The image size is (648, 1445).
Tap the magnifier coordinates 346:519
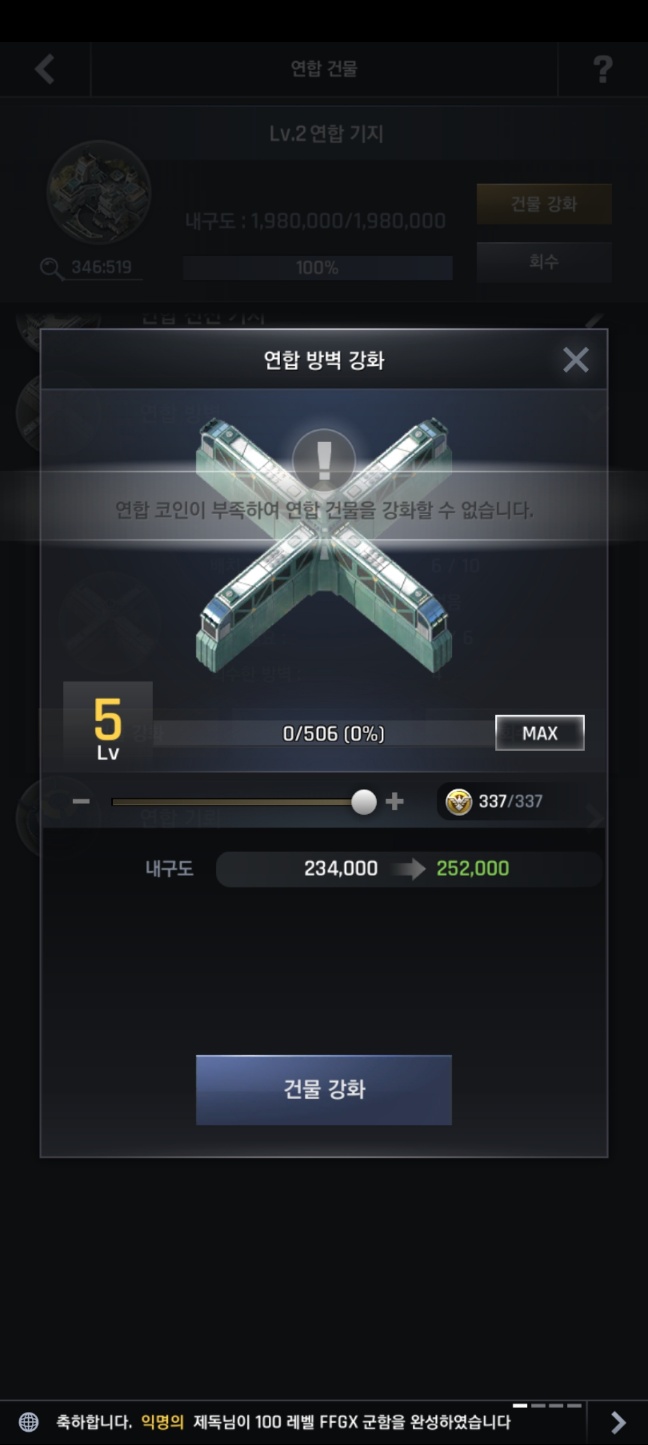(x=91, y=268)
